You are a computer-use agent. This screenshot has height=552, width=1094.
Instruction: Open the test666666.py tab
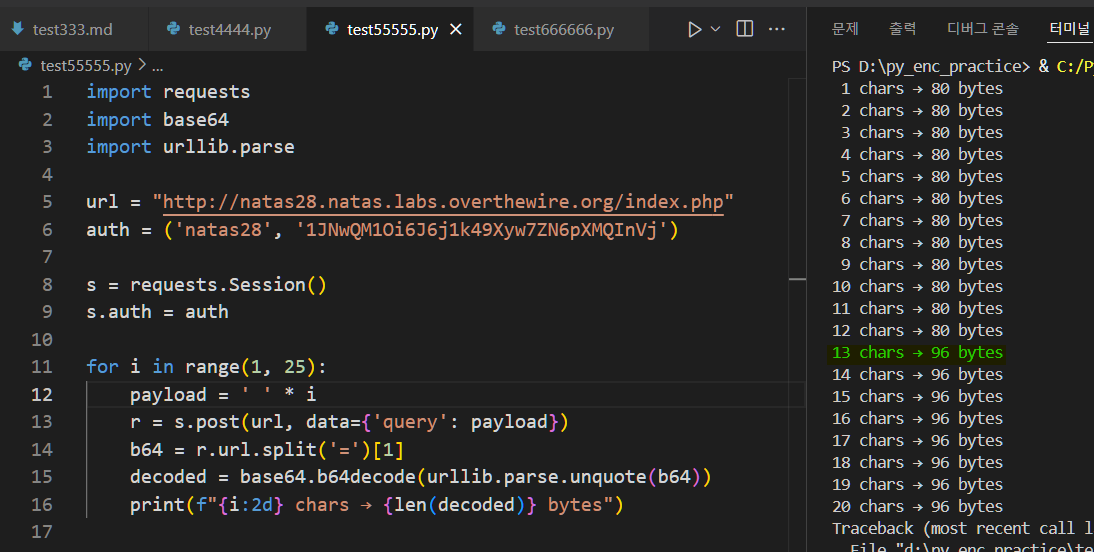click(x=563, y=30)
